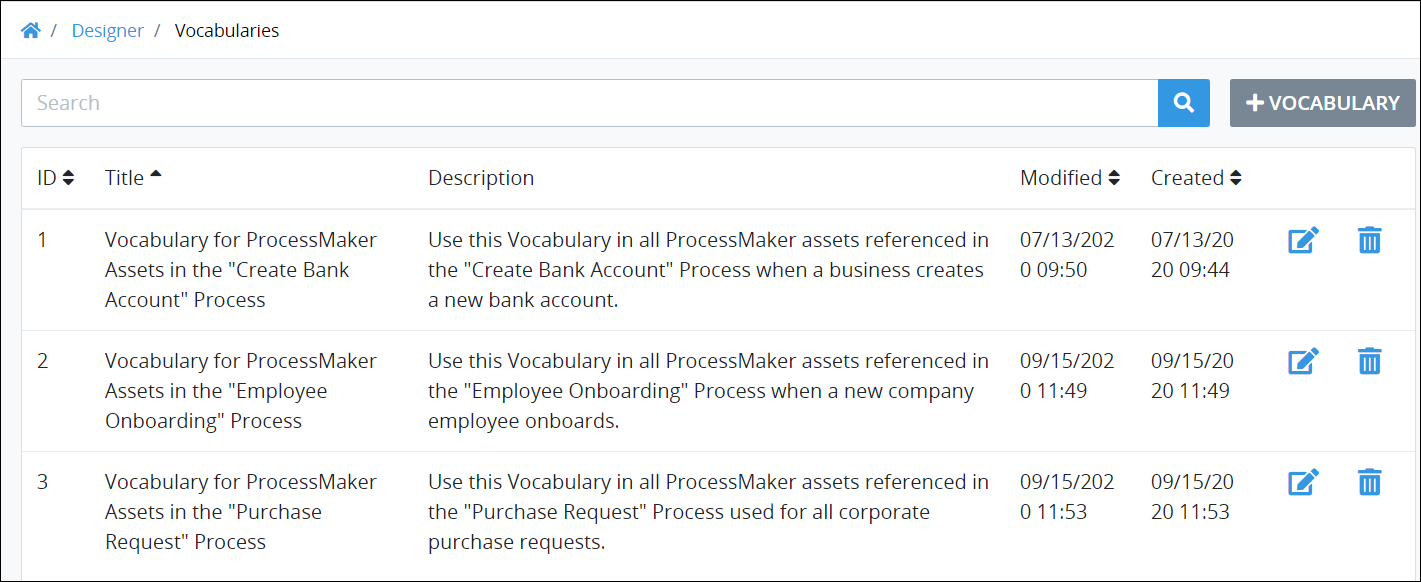Click the magnifier search button
The width and height of the screenshot is (1421, 582).
1184,103
